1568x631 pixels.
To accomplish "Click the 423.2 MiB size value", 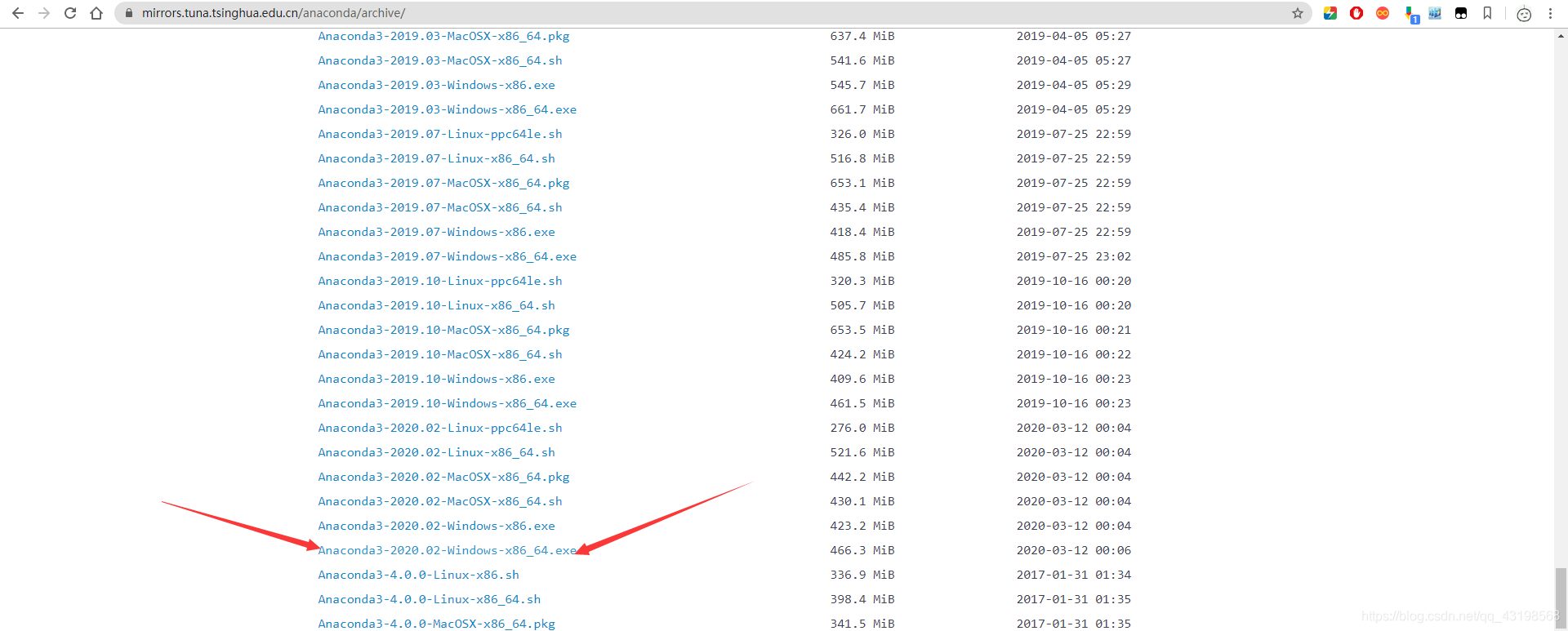I will click(x=862, y=526).
